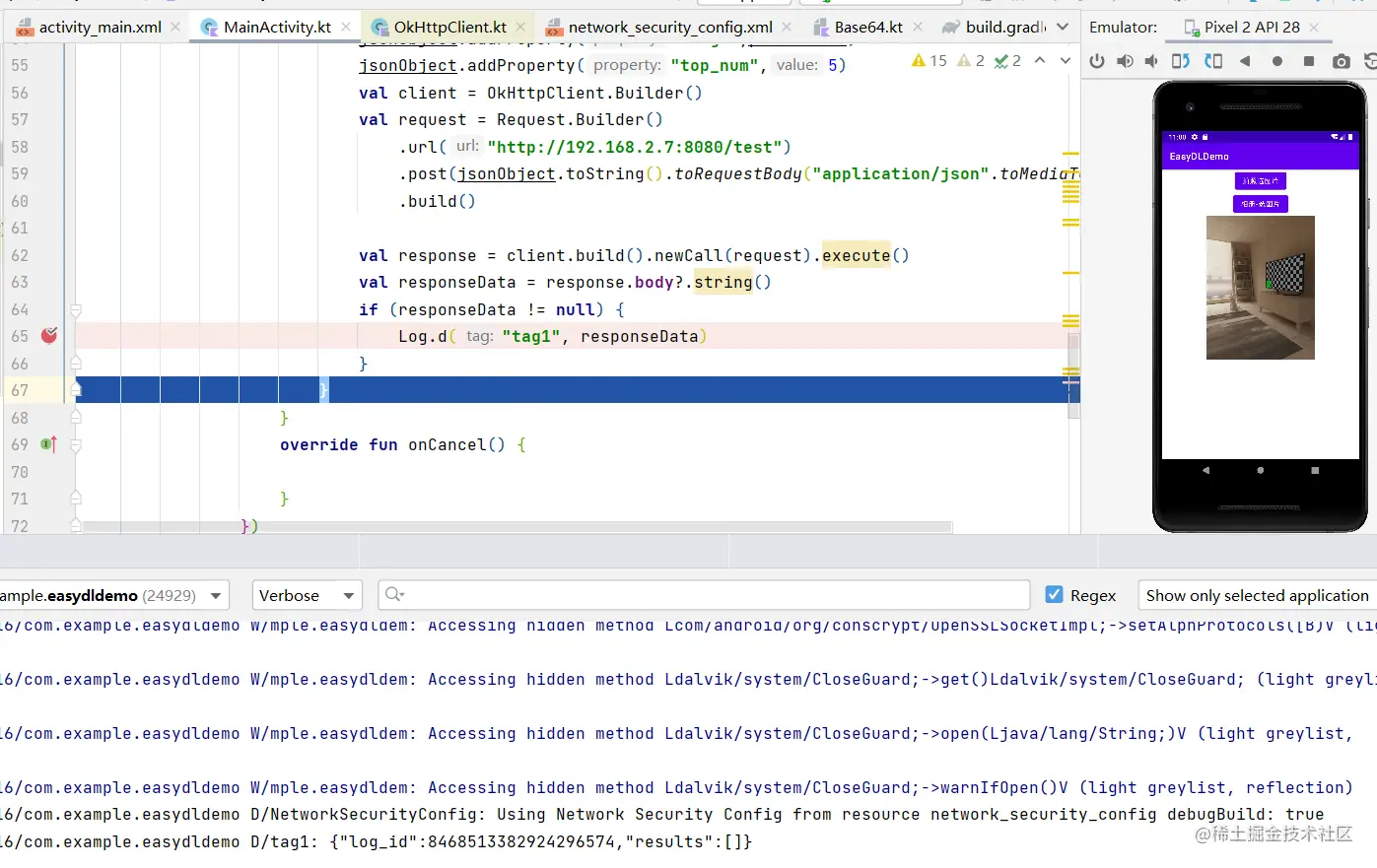The height and width of the screenshot is (868, 1377).
Task: Click the implements-method gutter icon on line 69
Action: (49, 444)
